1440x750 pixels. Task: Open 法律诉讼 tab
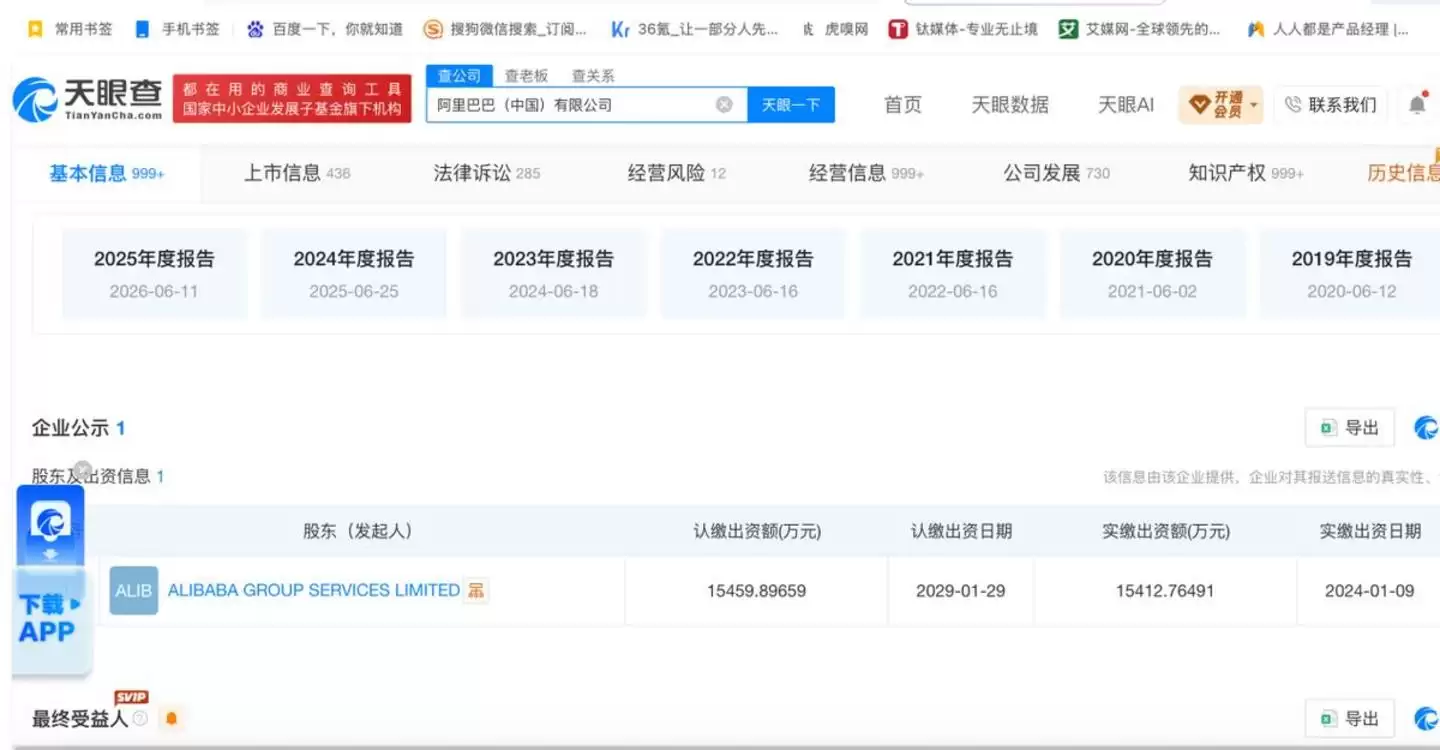tap(486, 173)
